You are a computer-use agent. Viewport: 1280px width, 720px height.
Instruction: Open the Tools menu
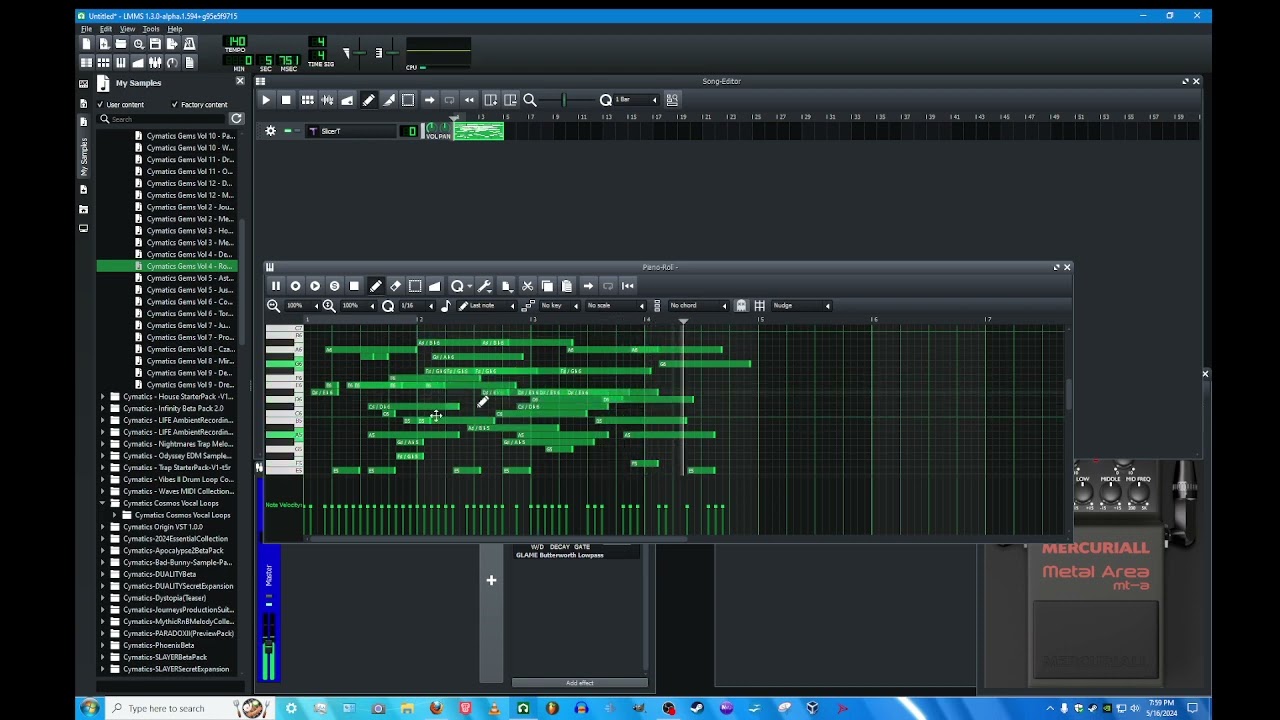pos(151,29)
